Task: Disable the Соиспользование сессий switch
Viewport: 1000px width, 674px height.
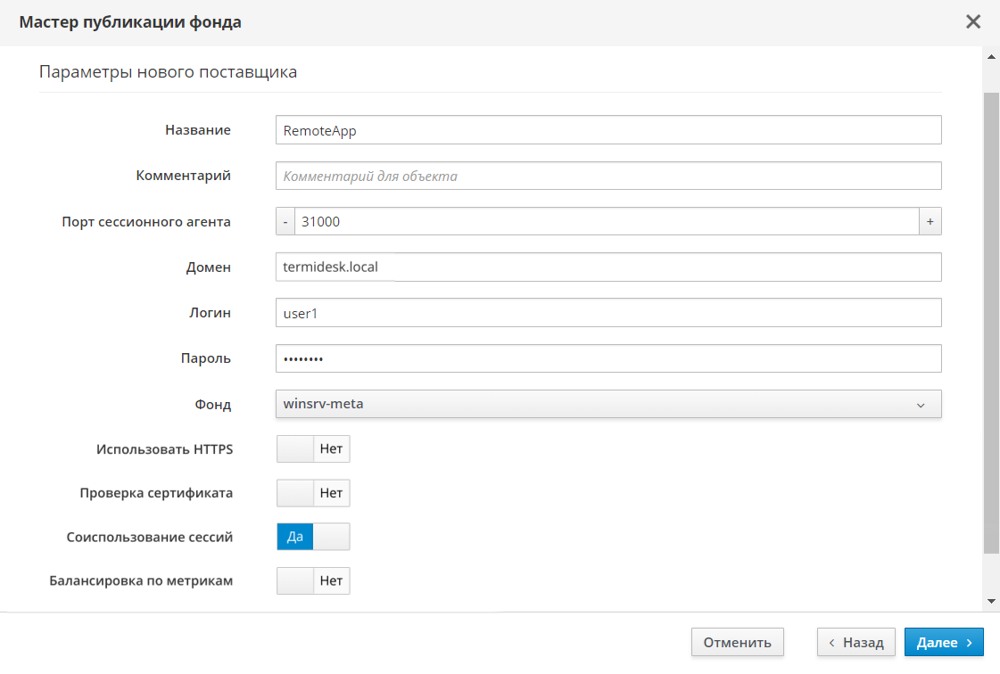Action: point(313,537)
